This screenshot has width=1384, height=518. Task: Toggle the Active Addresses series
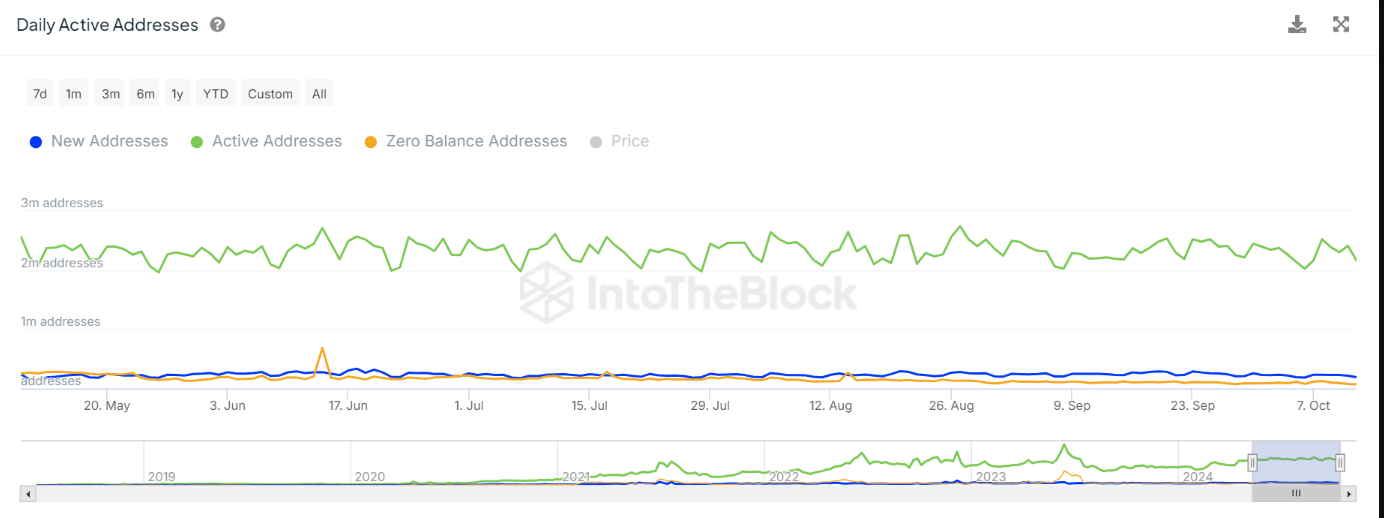click(266, 141)
